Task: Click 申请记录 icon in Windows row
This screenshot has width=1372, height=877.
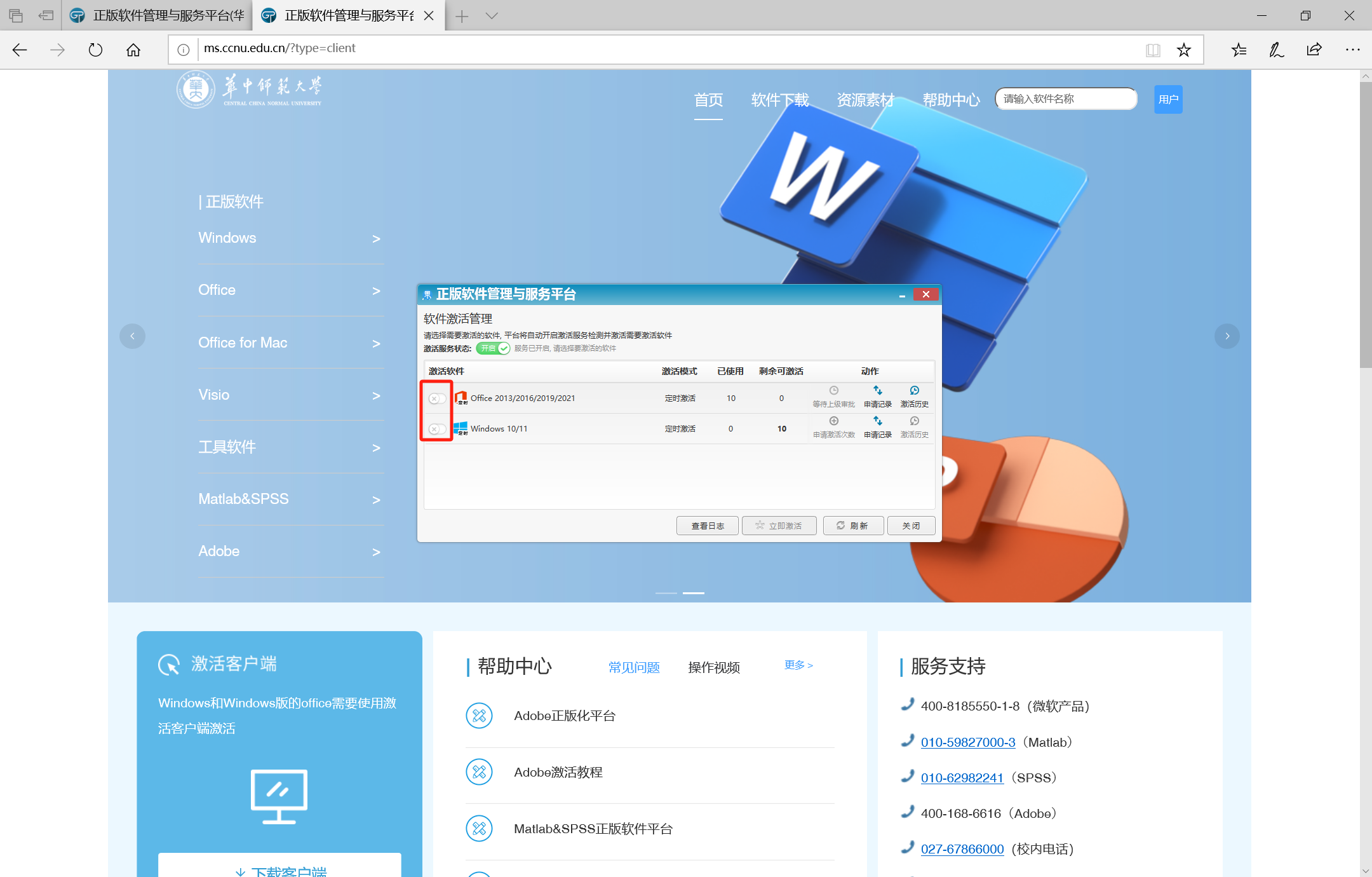Action: point(878,421)
